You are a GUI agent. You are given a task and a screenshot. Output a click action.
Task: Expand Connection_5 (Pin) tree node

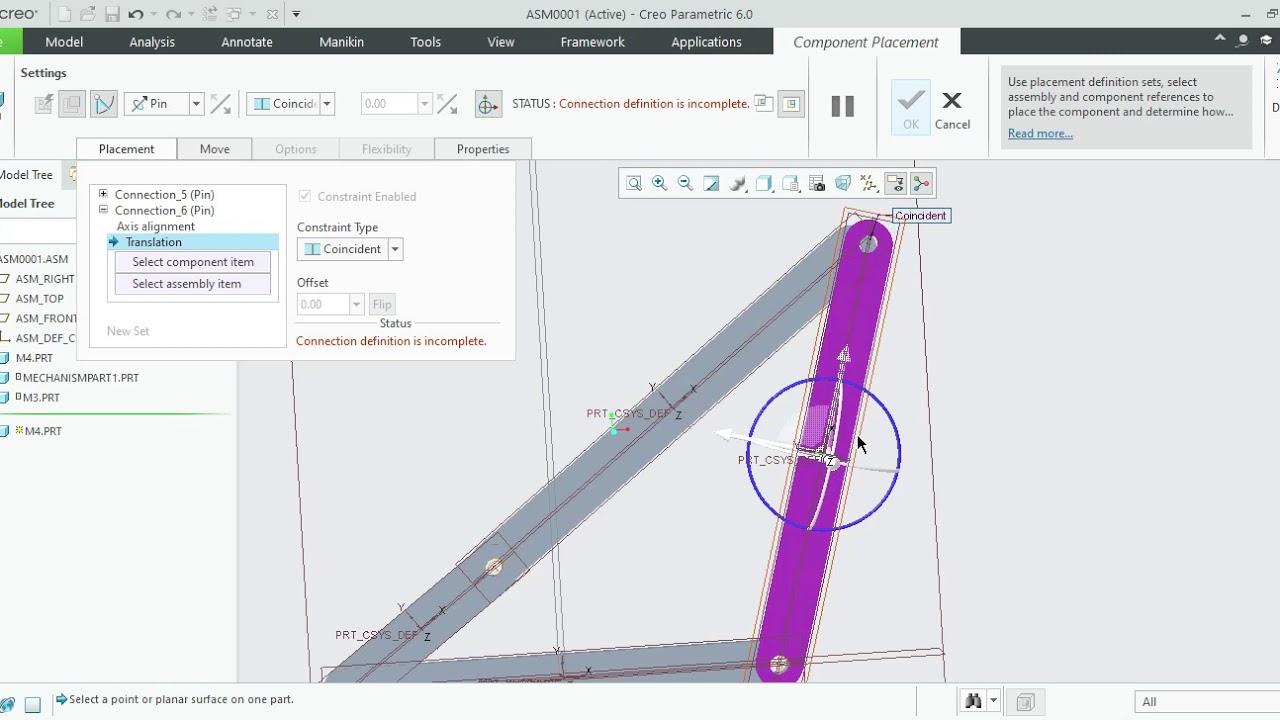(x=103, y=194)
